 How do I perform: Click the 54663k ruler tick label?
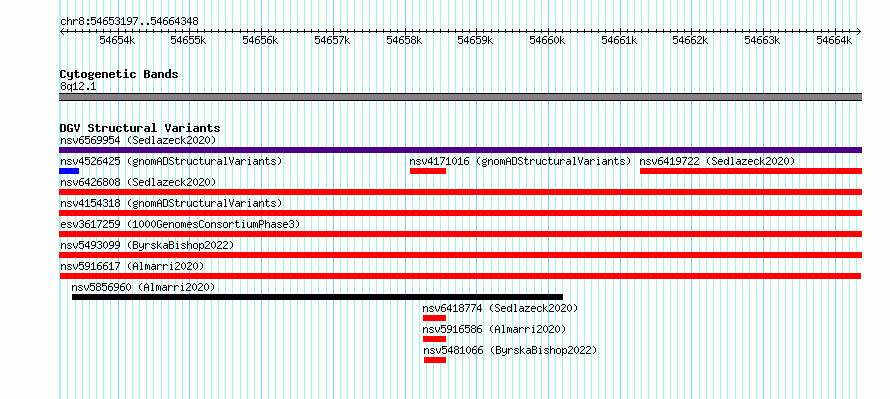763,40
